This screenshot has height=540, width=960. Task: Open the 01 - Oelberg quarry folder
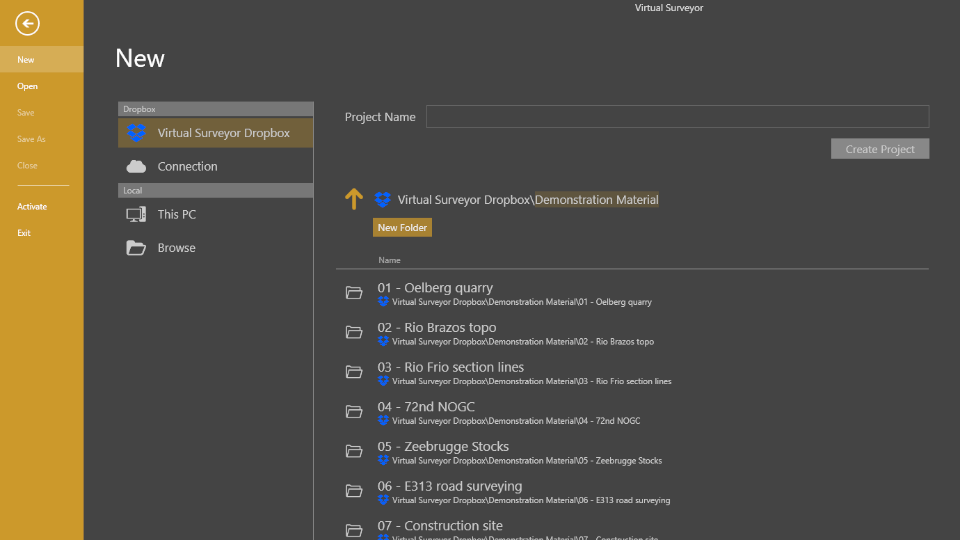(x=435, y=288)
